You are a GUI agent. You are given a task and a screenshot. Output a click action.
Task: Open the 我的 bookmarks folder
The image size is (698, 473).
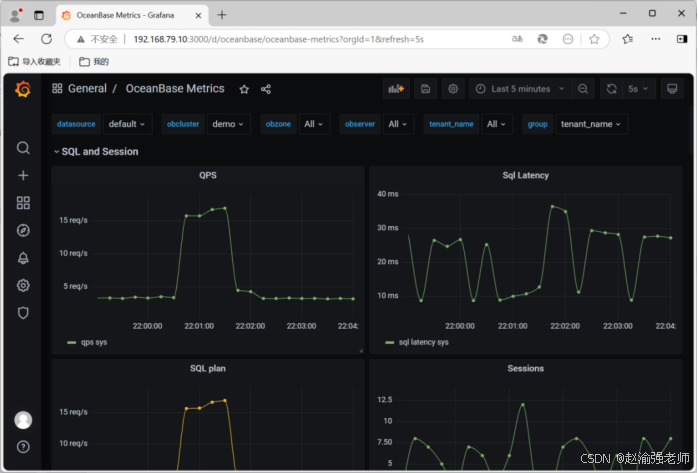[x=94, y=61]
